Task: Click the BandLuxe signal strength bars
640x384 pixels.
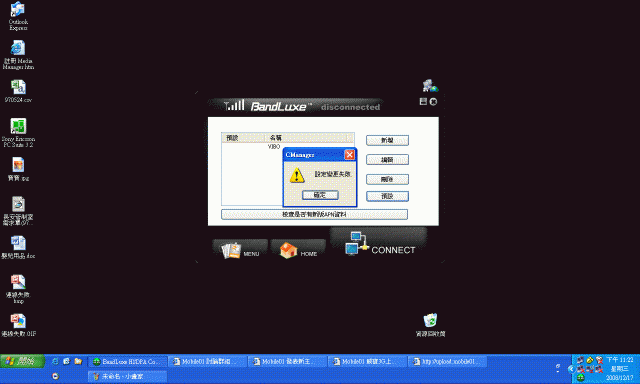Action: point(235,105)
